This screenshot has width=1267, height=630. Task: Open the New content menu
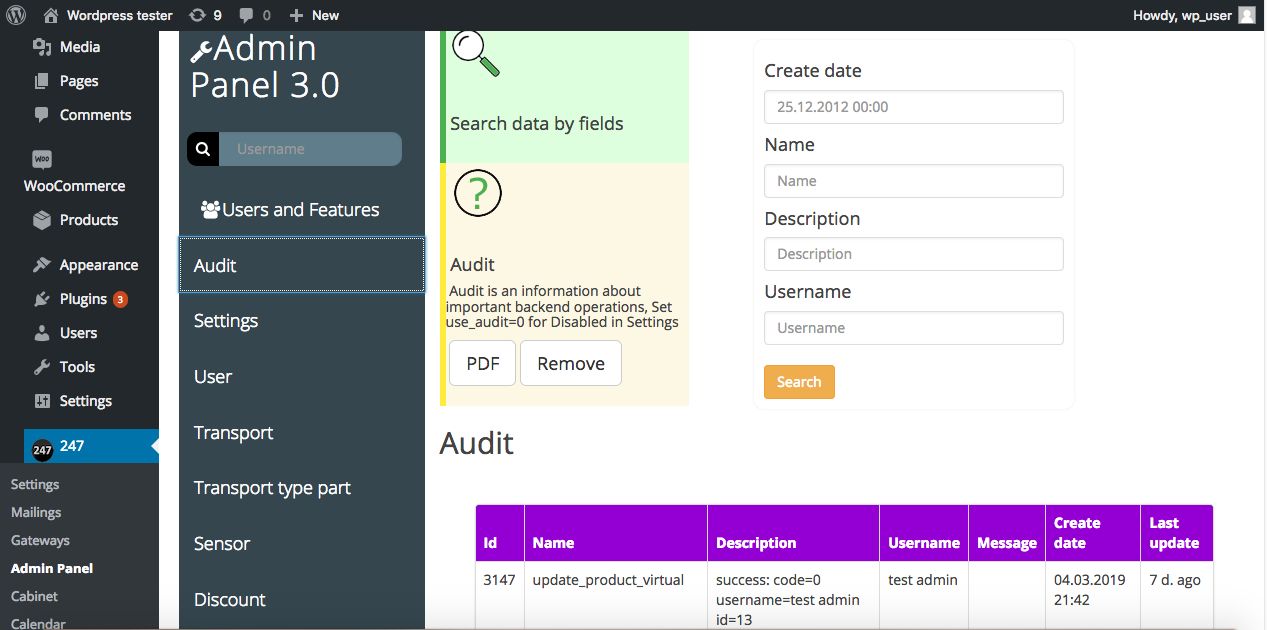point(314,15)
